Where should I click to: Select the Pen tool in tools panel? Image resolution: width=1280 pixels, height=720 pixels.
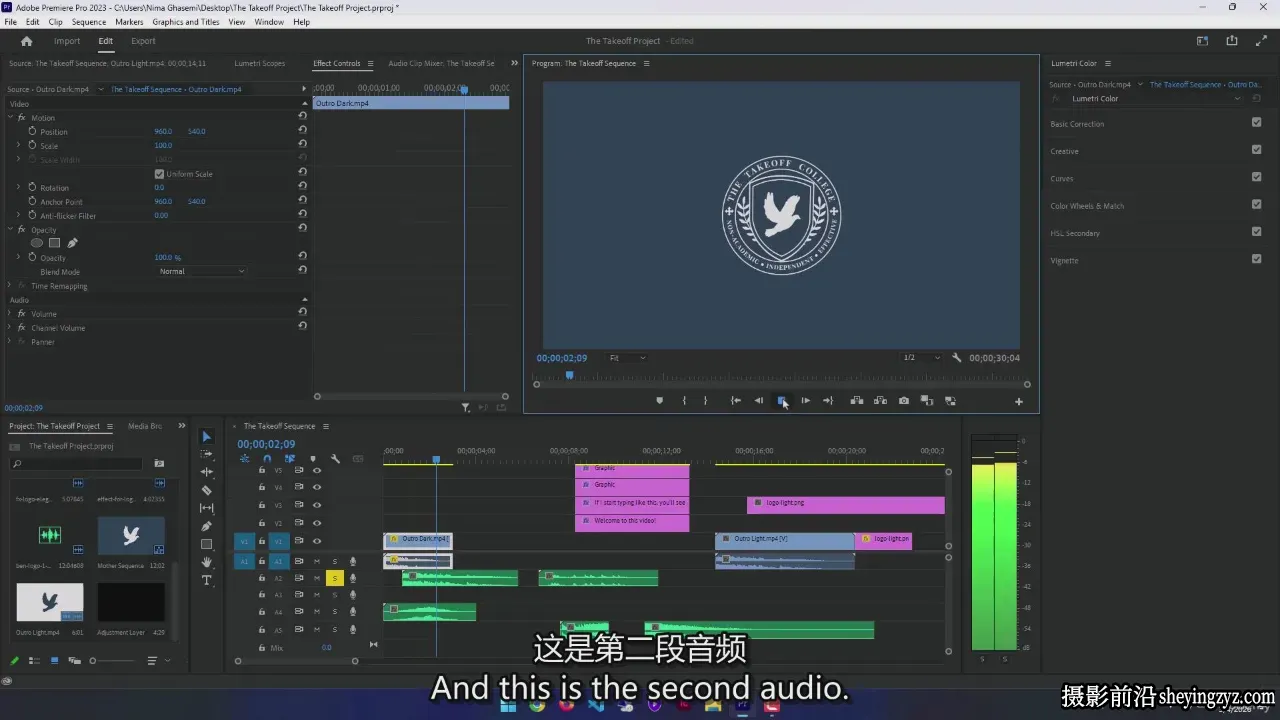[x=207, y=526]
